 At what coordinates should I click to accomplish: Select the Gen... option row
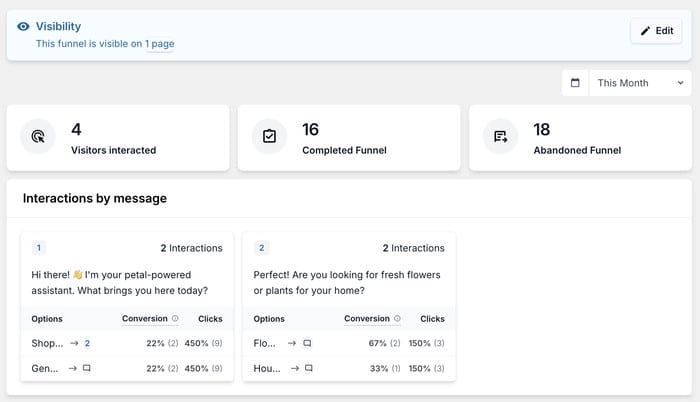coord(127,368)
